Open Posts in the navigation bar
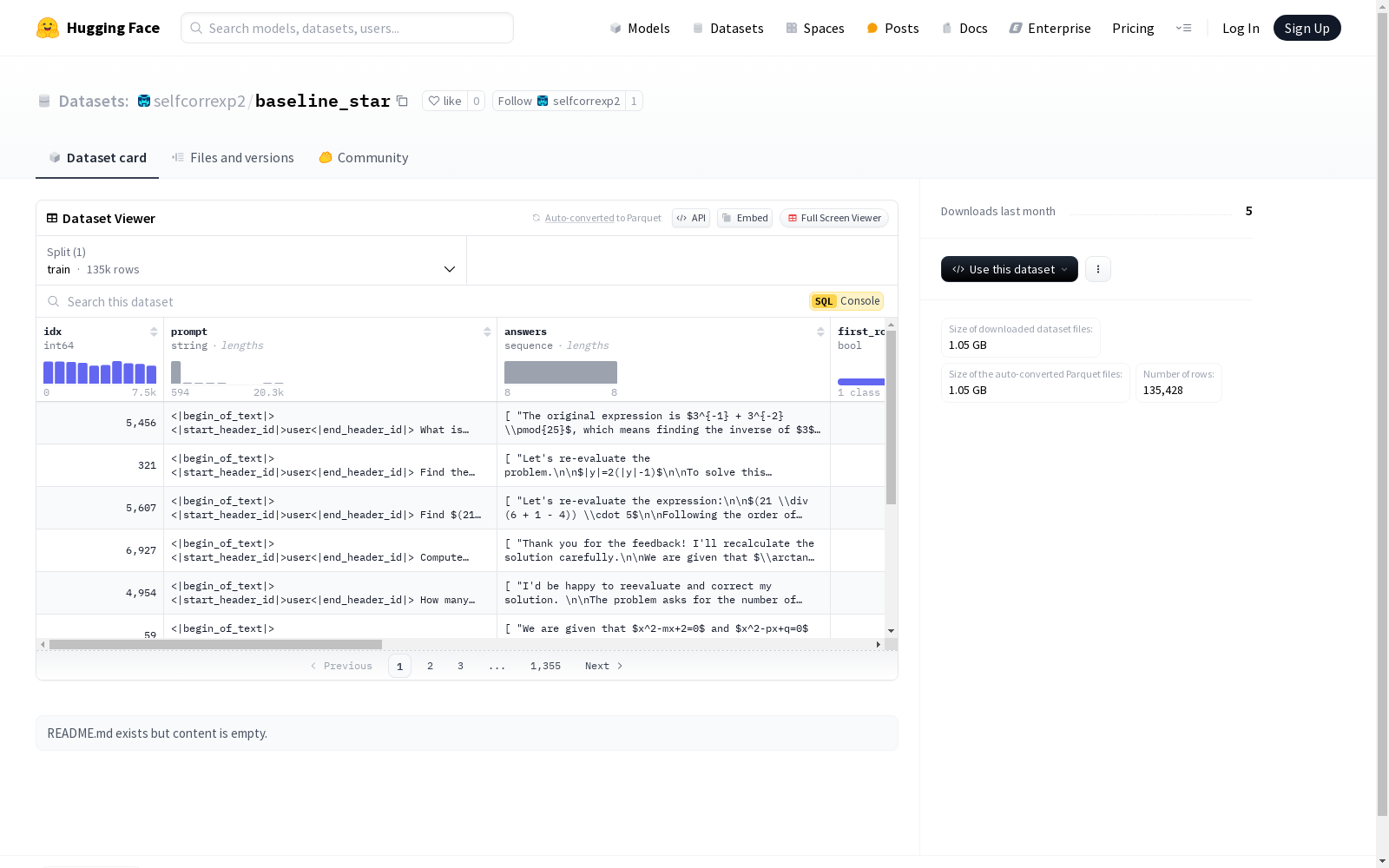1389x868 pixels. pos(892,28)
